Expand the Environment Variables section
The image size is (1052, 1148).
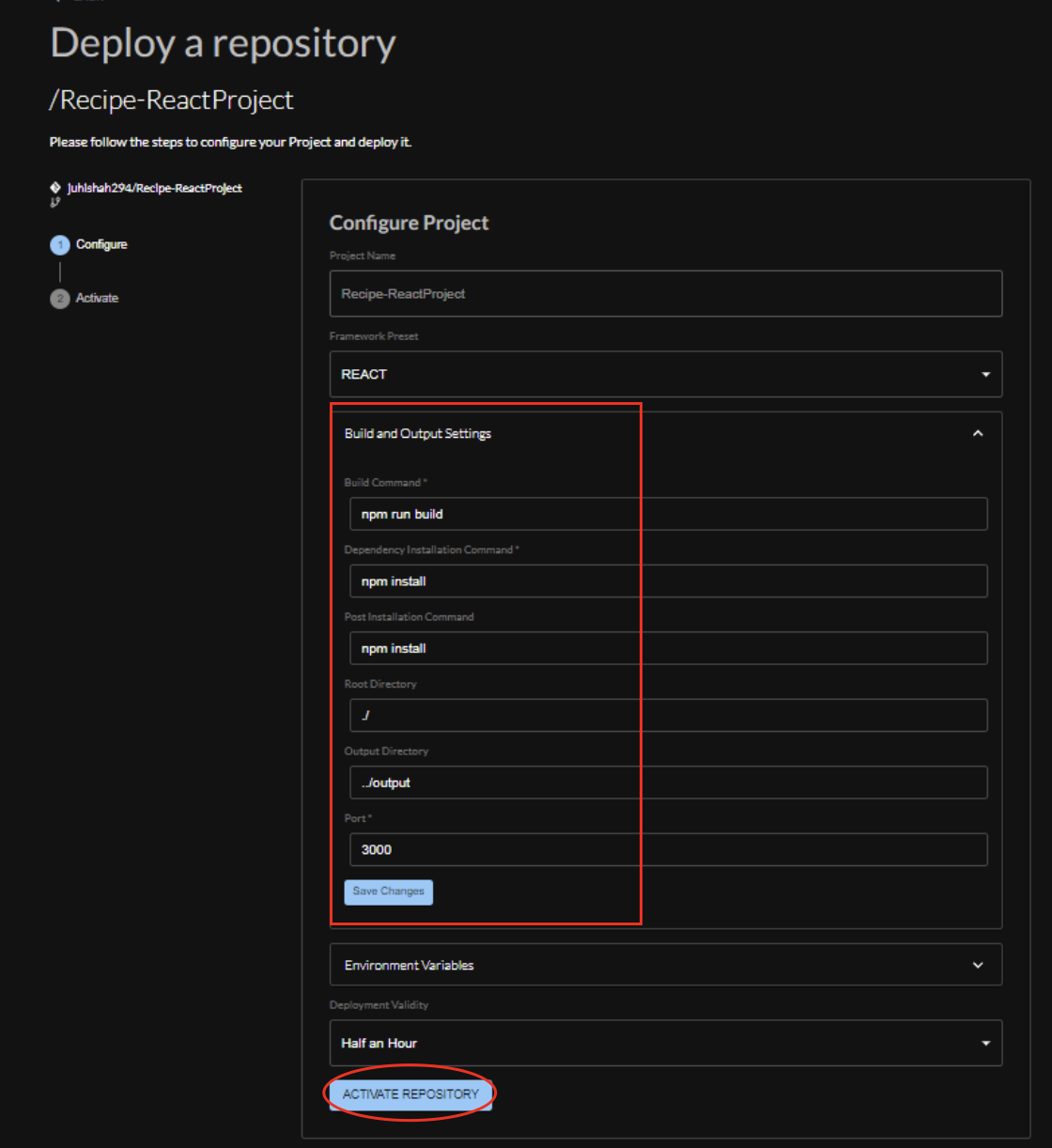tap(978, 965)
